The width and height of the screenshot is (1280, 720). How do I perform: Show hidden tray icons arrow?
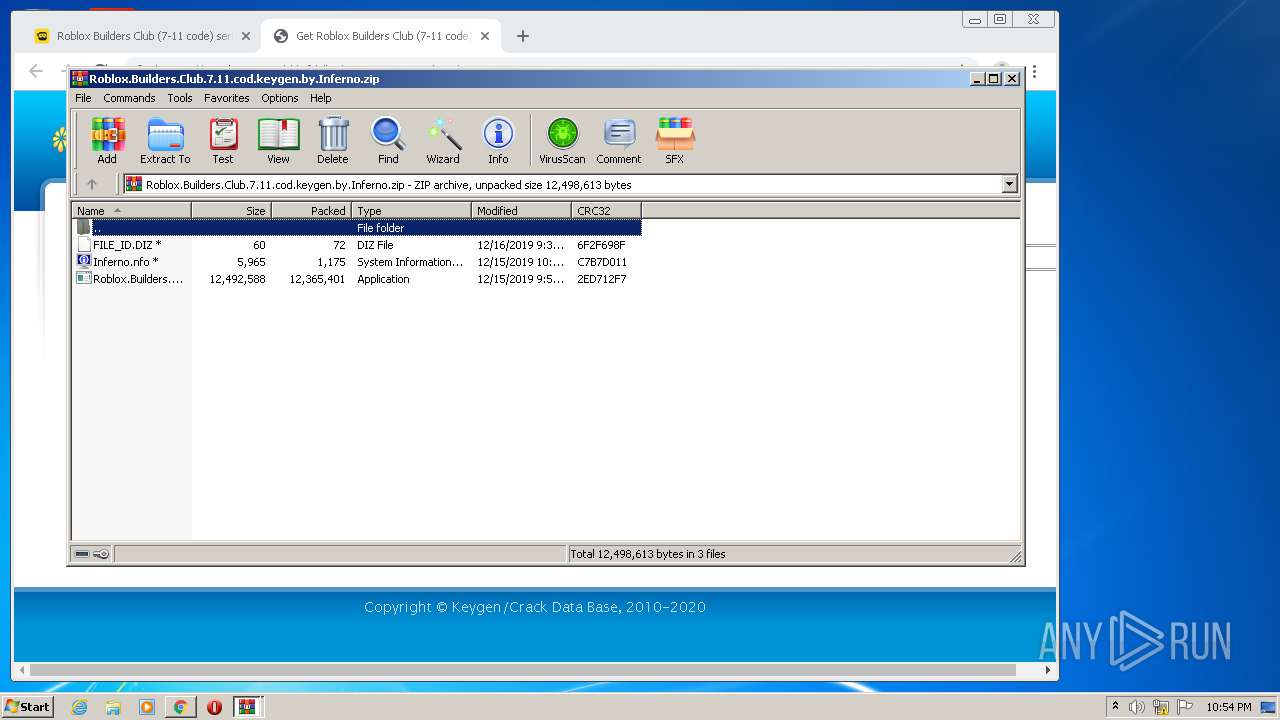click(1116, 707)
